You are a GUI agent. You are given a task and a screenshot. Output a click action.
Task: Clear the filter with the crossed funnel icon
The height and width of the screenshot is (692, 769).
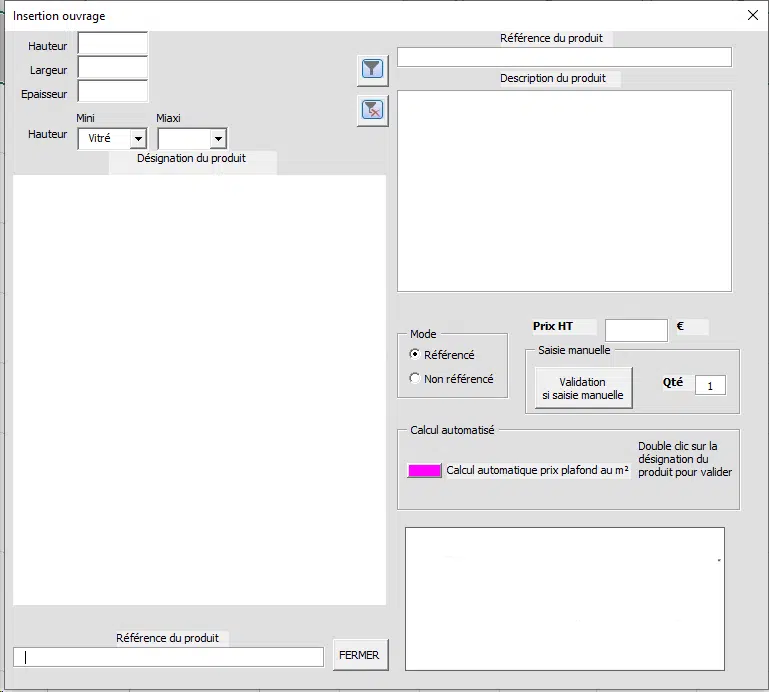click(372, 111)
